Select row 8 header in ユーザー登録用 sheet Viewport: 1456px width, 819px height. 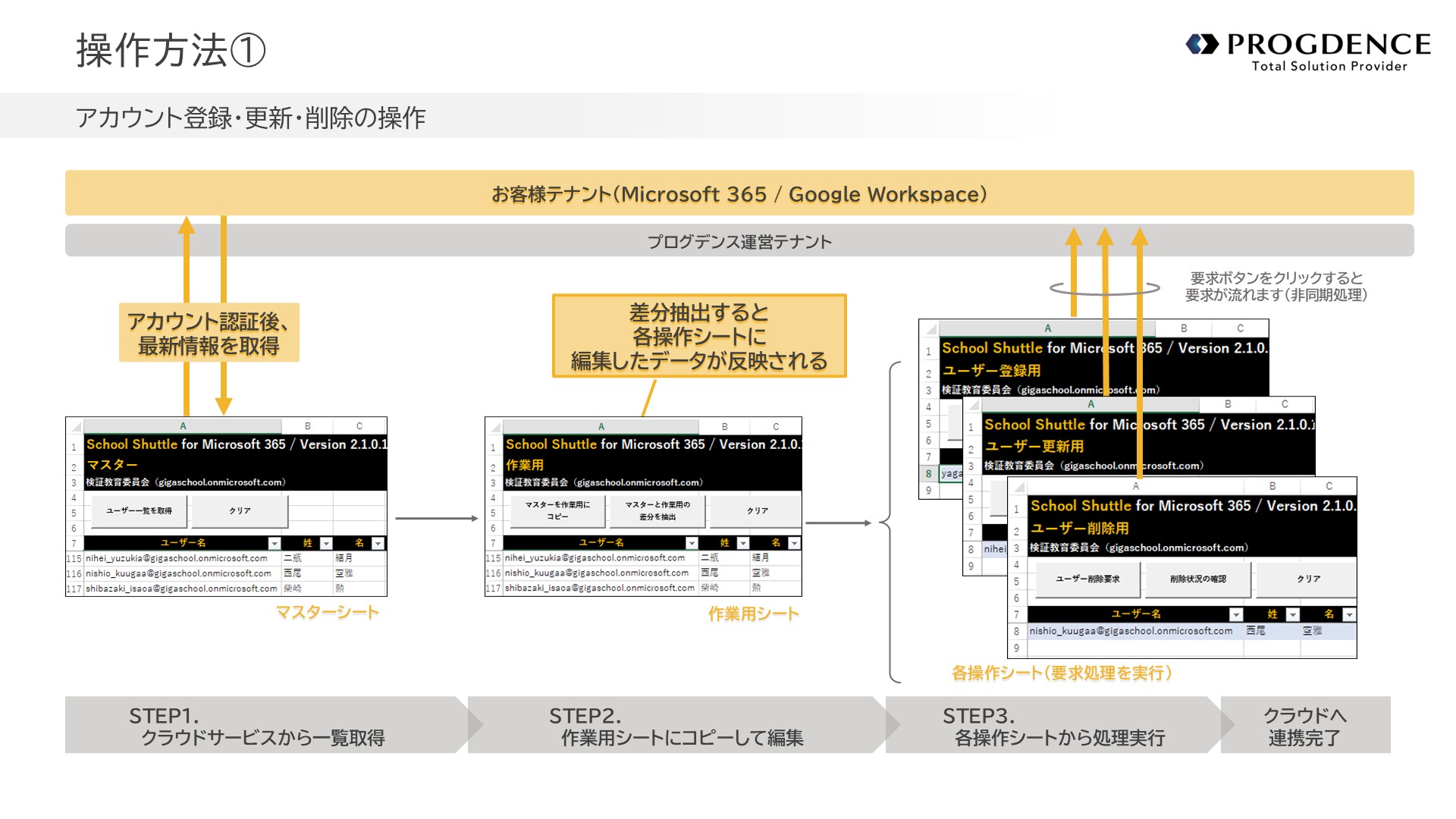(928, 474)
